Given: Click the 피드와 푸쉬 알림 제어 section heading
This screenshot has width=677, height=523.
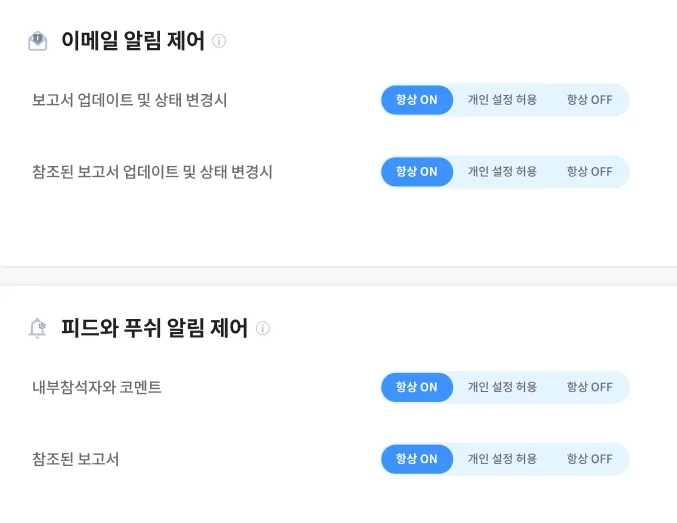Looking at the screenshot, I should click(154, 328).
